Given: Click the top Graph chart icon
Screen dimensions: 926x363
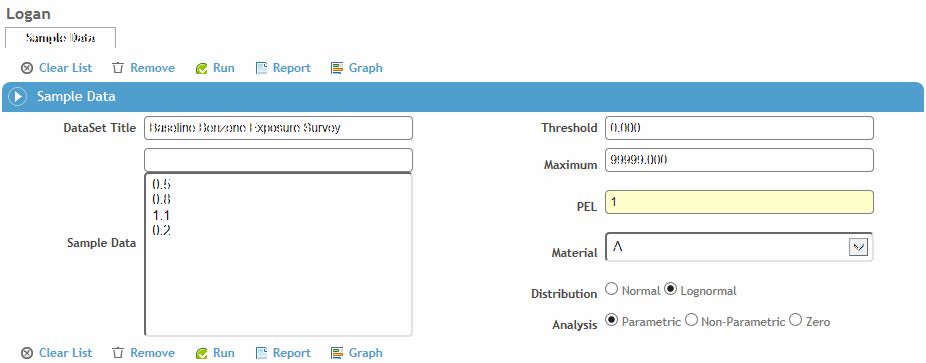Looking at the screenshot, I should (x=337, y=68).
